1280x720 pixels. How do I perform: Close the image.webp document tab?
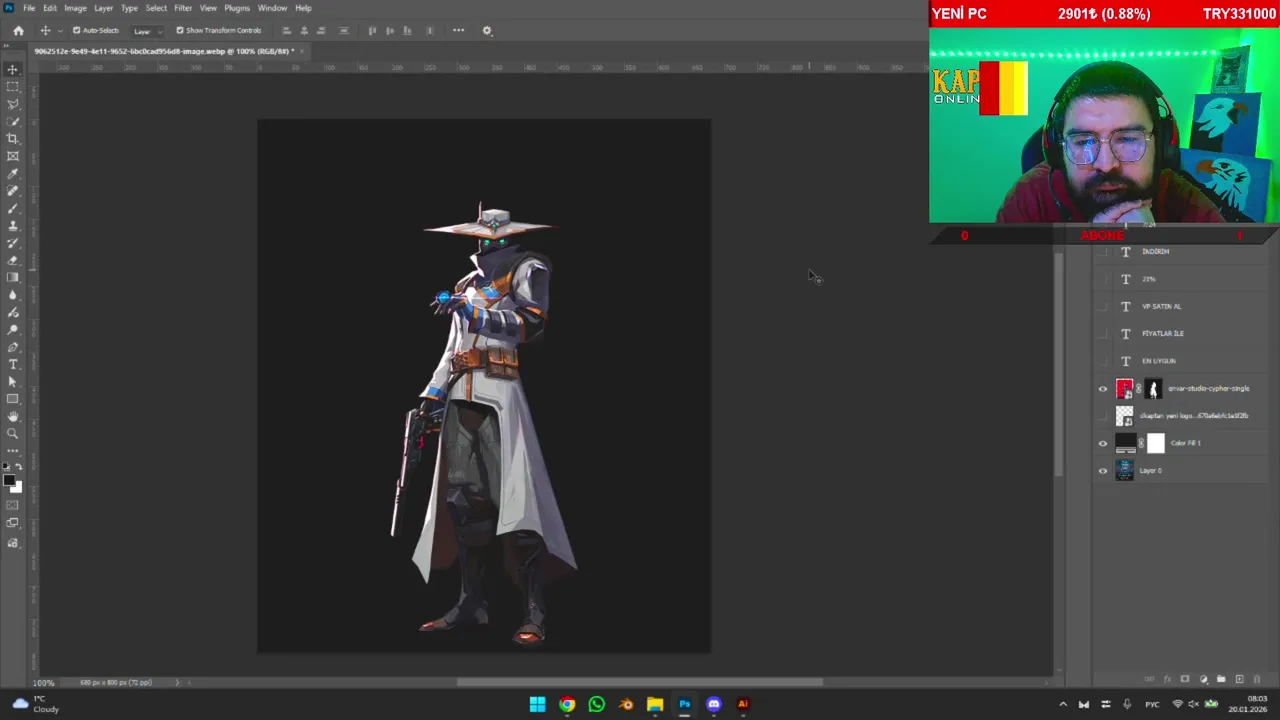click(x=303, y=51)
